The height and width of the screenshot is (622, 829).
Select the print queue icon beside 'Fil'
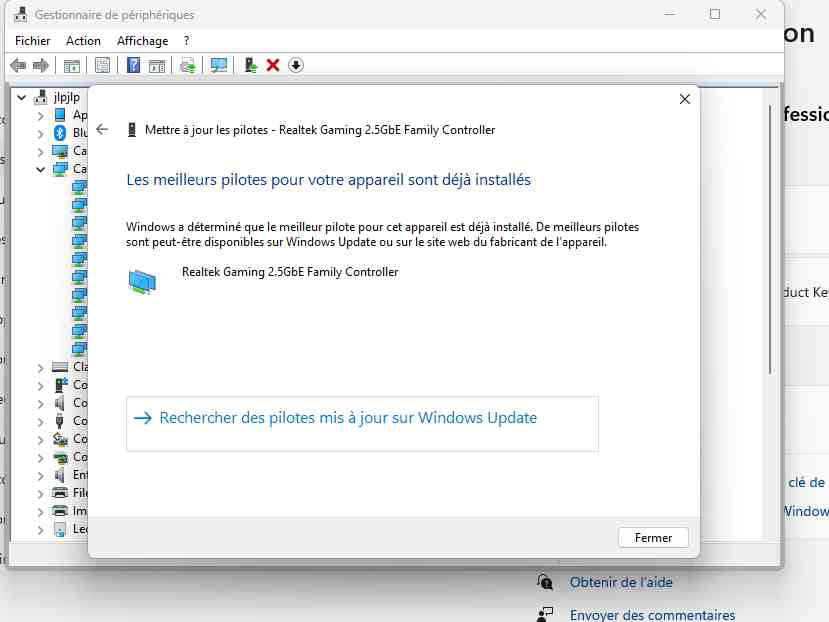click(x=60, y=493)
